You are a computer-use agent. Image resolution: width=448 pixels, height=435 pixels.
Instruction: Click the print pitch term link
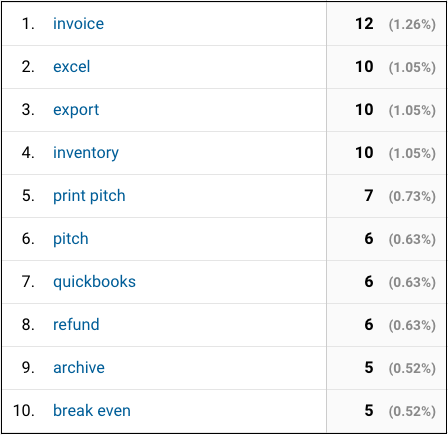tap(89, 196)
